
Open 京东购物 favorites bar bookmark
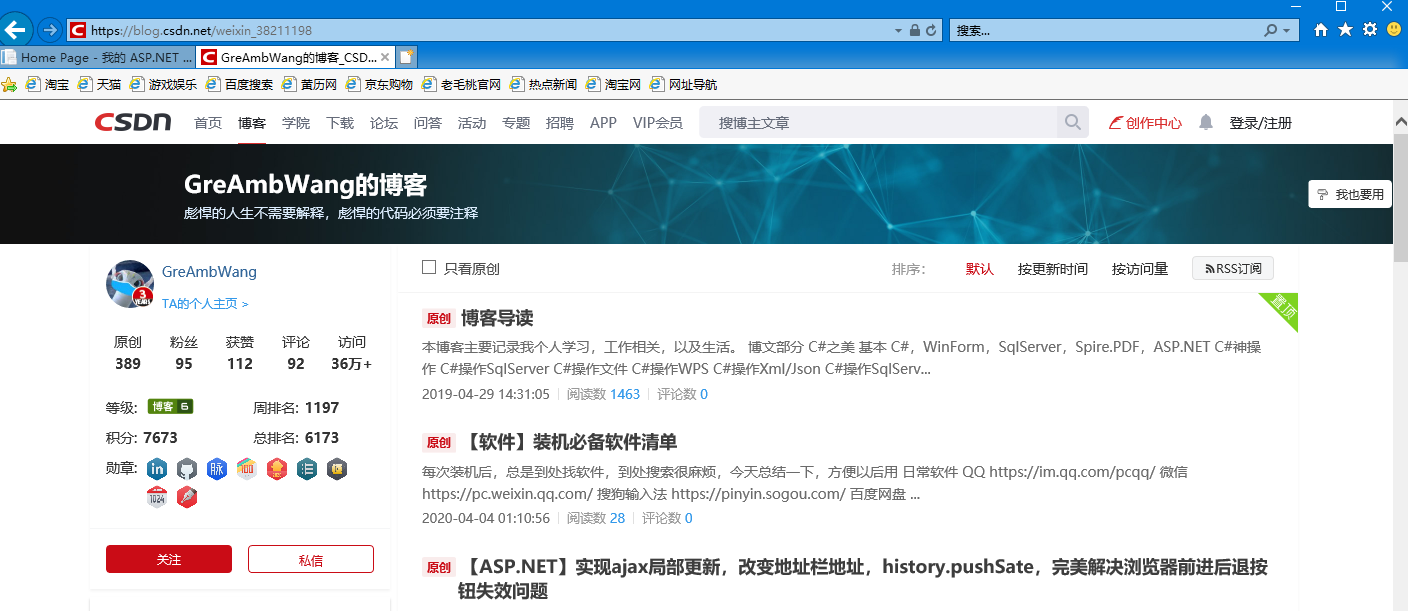point(378,84)
